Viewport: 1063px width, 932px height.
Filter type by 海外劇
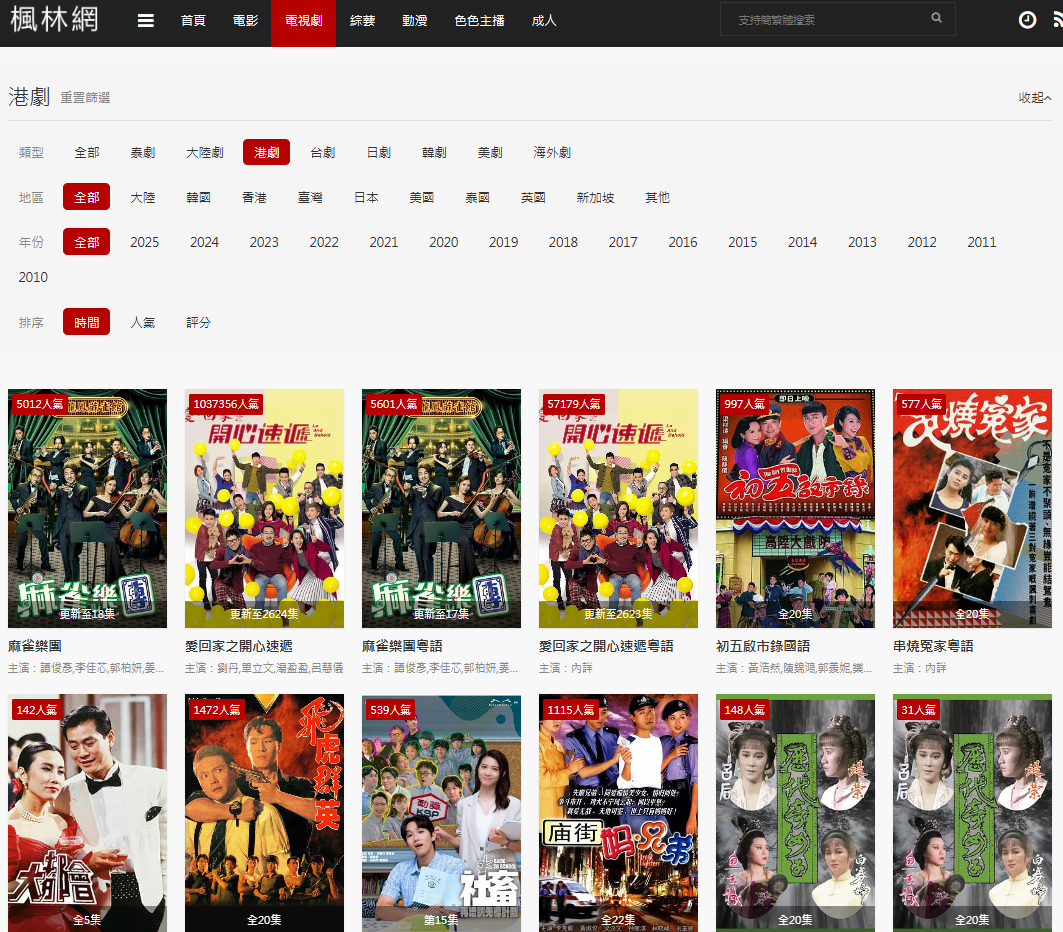[x=552, y=153]
